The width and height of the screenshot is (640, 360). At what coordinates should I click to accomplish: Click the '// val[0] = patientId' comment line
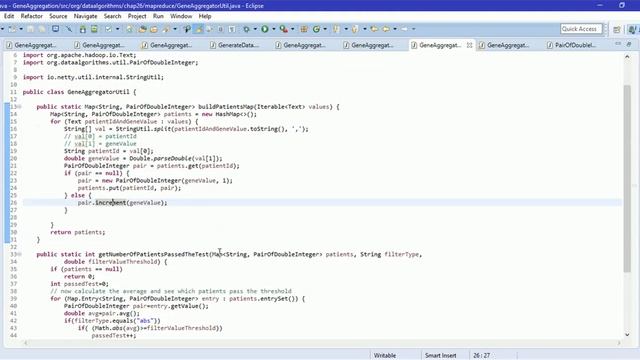pos(100,136)
